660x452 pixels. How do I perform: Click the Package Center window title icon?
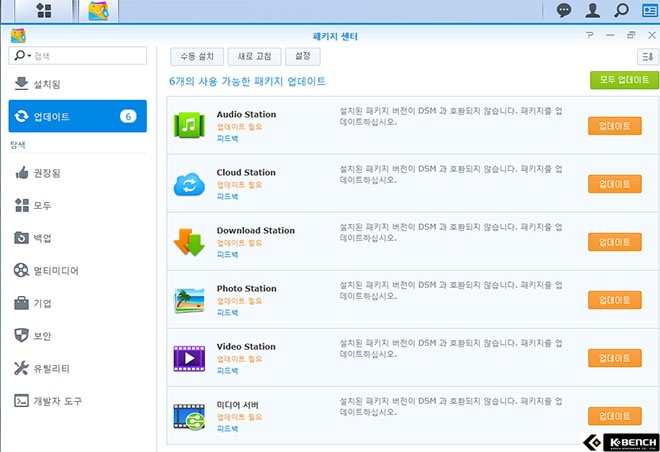click(x=18, y=36)
